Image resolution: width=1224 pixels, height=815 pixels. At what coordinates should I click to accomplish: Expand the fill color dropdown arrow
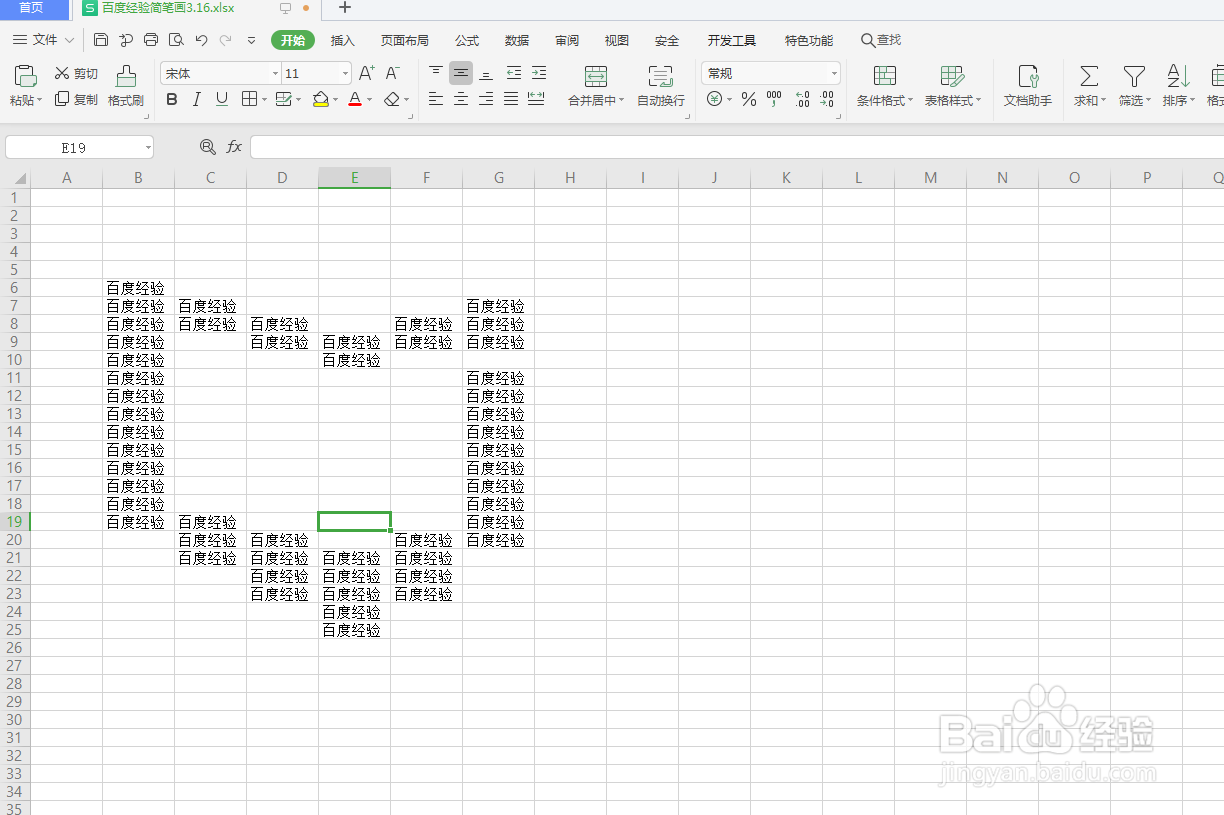(x=336, y=100)
